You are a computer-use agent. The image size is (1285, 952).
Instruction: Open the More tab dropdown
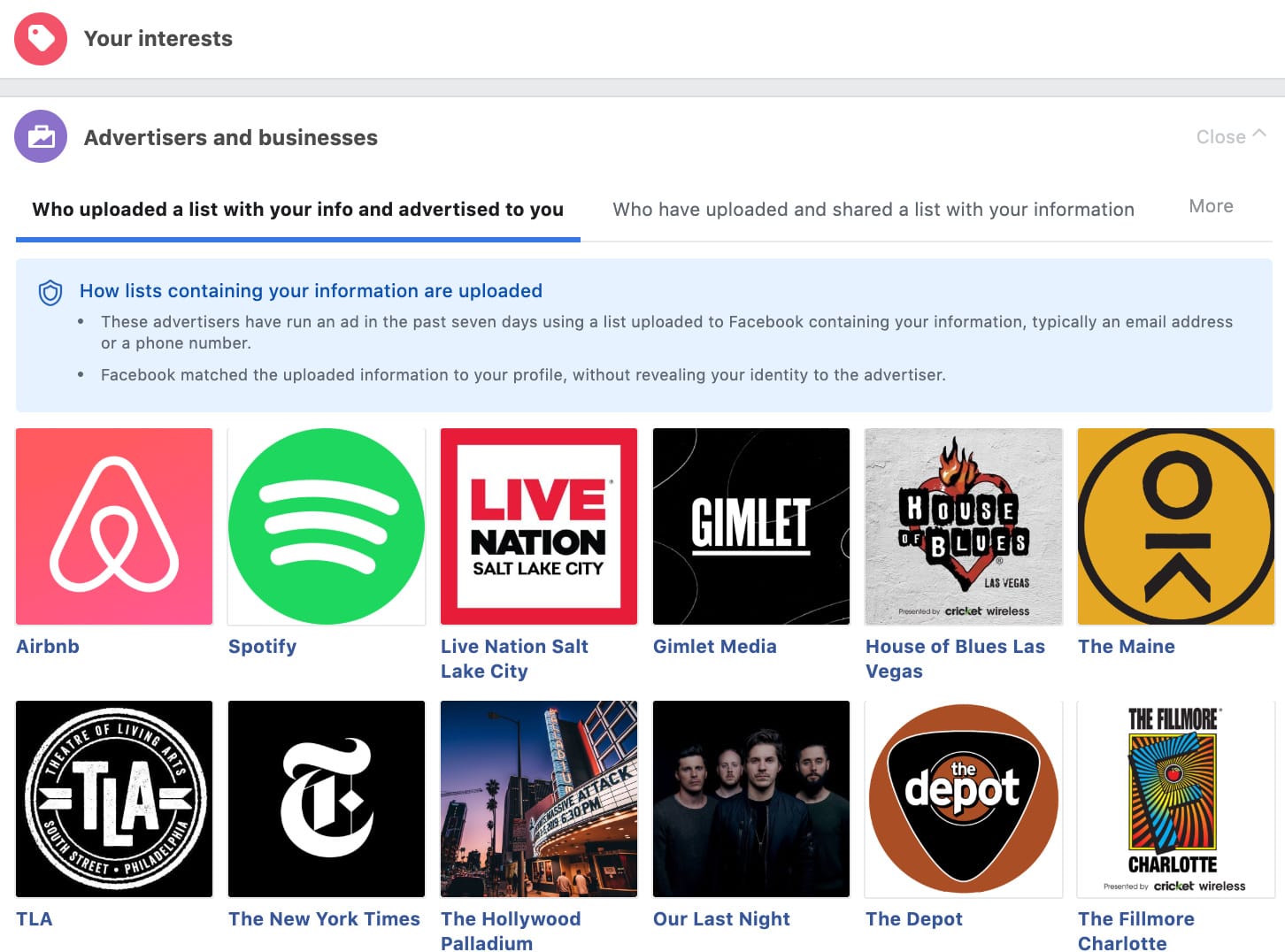coord(1211,206)
